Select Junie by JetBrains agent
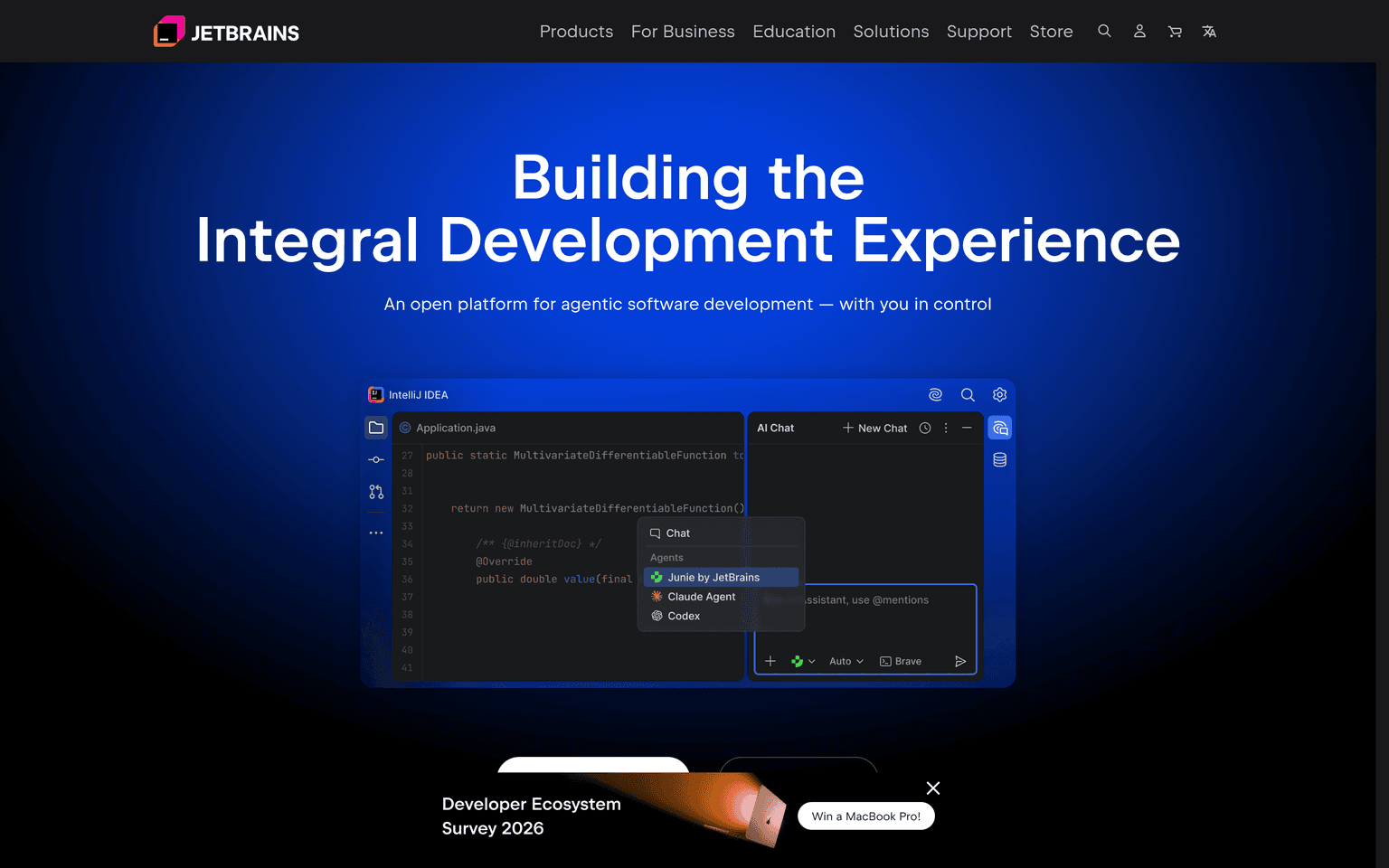 (x=721, y=577)
